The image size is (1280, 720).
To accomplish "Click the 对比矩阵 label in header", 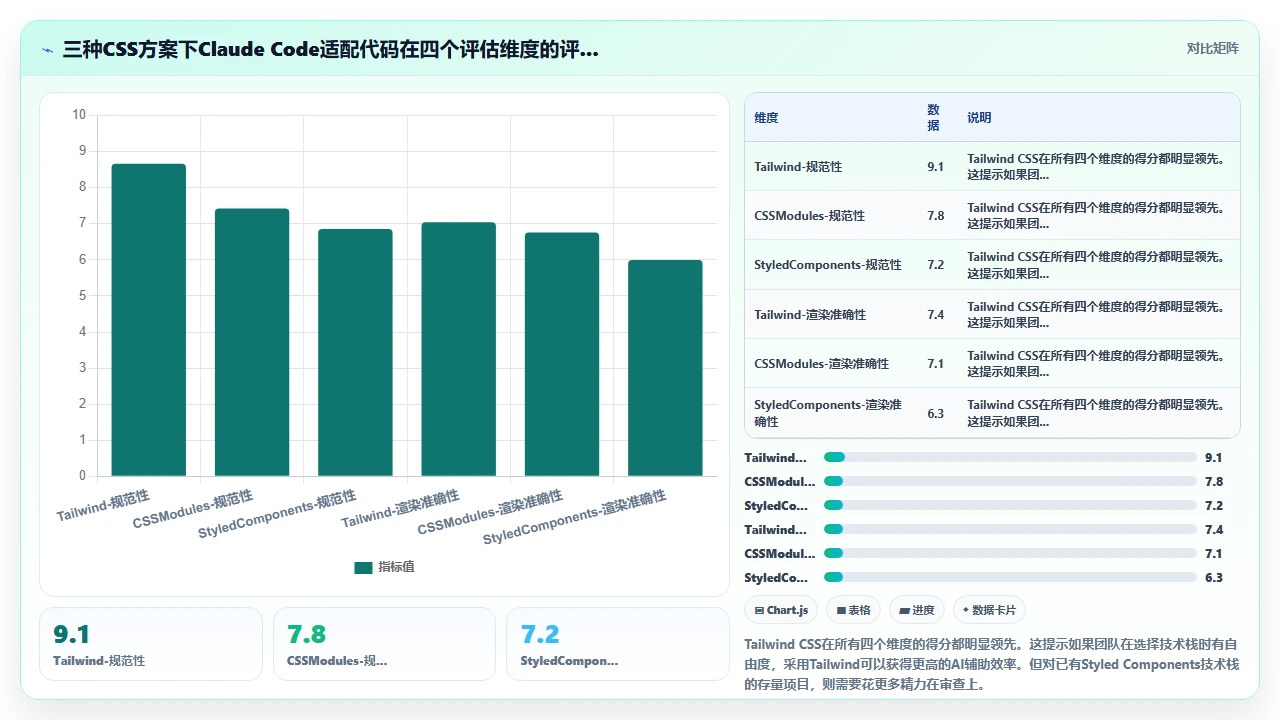I will 1212,49.
